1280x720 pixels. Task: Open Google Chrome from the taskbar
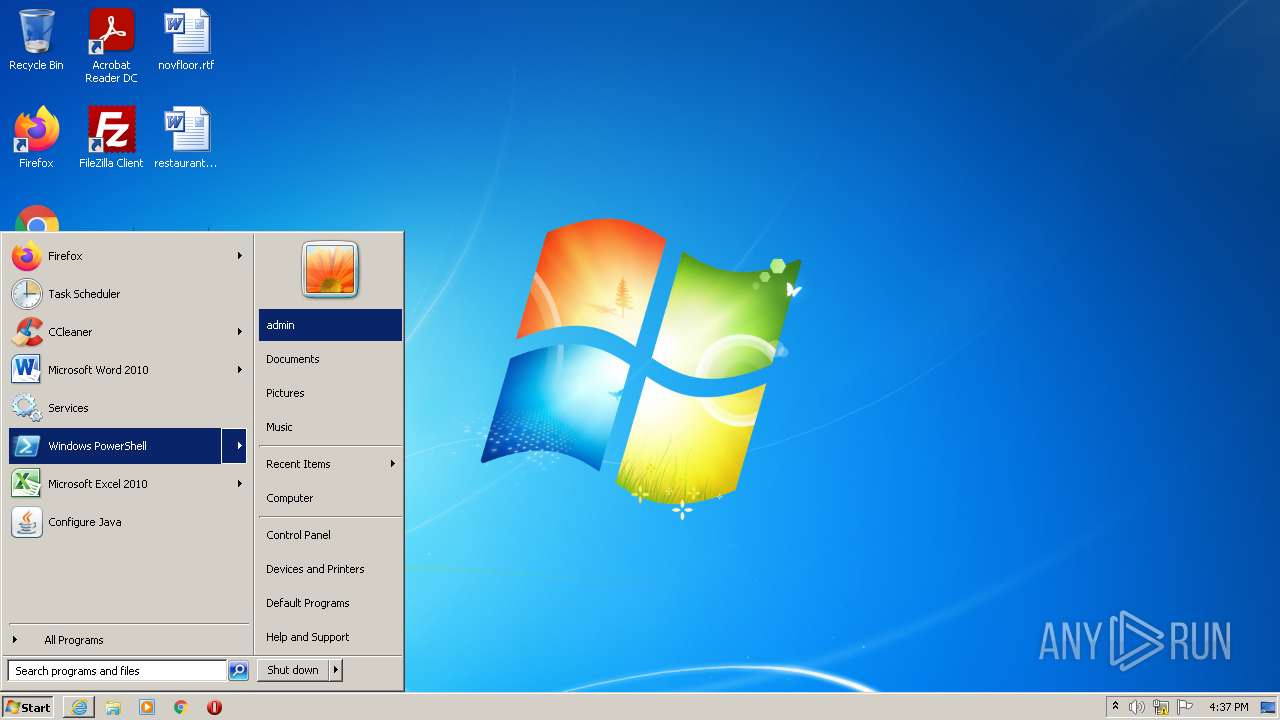(x=181, y=707)
